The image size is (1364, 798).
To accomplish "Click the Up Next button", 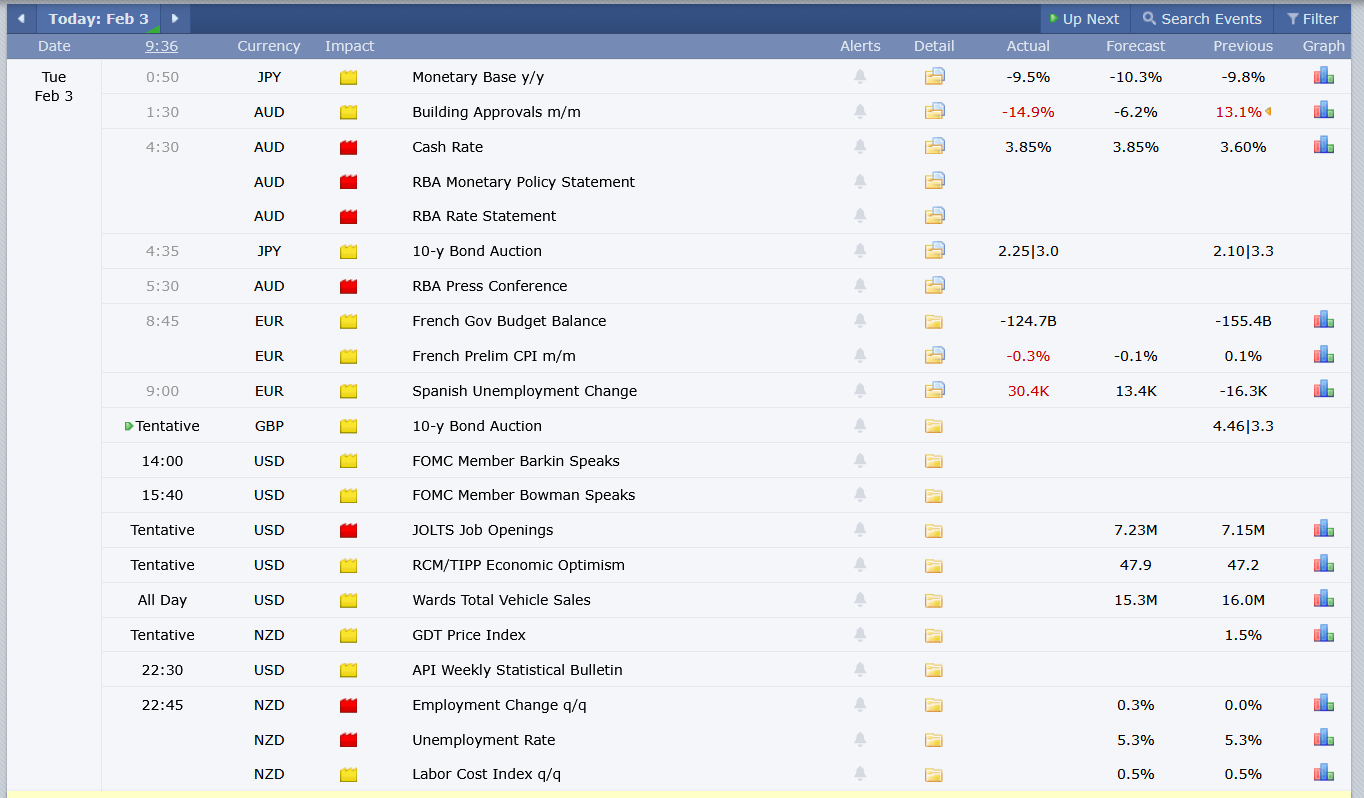I will pos(1084,19).
